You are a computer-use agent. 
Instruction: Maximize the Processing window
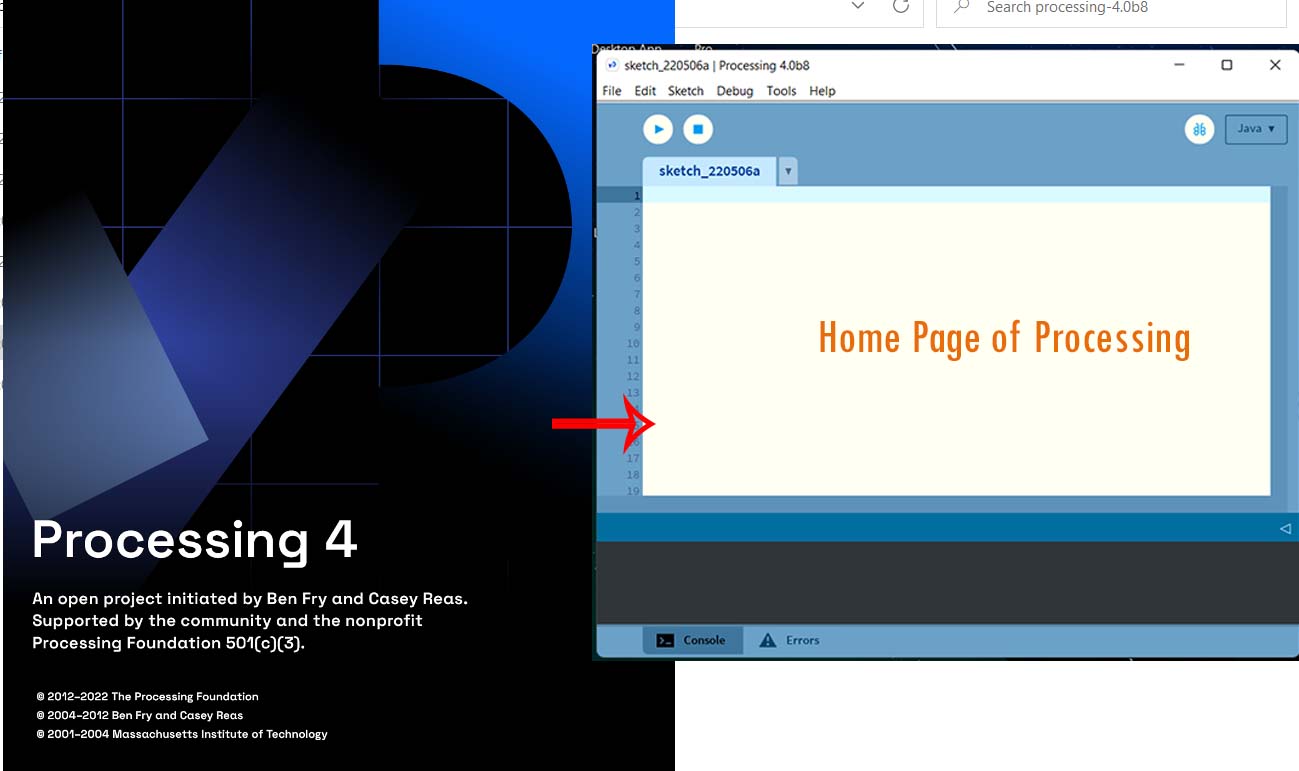coord(1227,65)
